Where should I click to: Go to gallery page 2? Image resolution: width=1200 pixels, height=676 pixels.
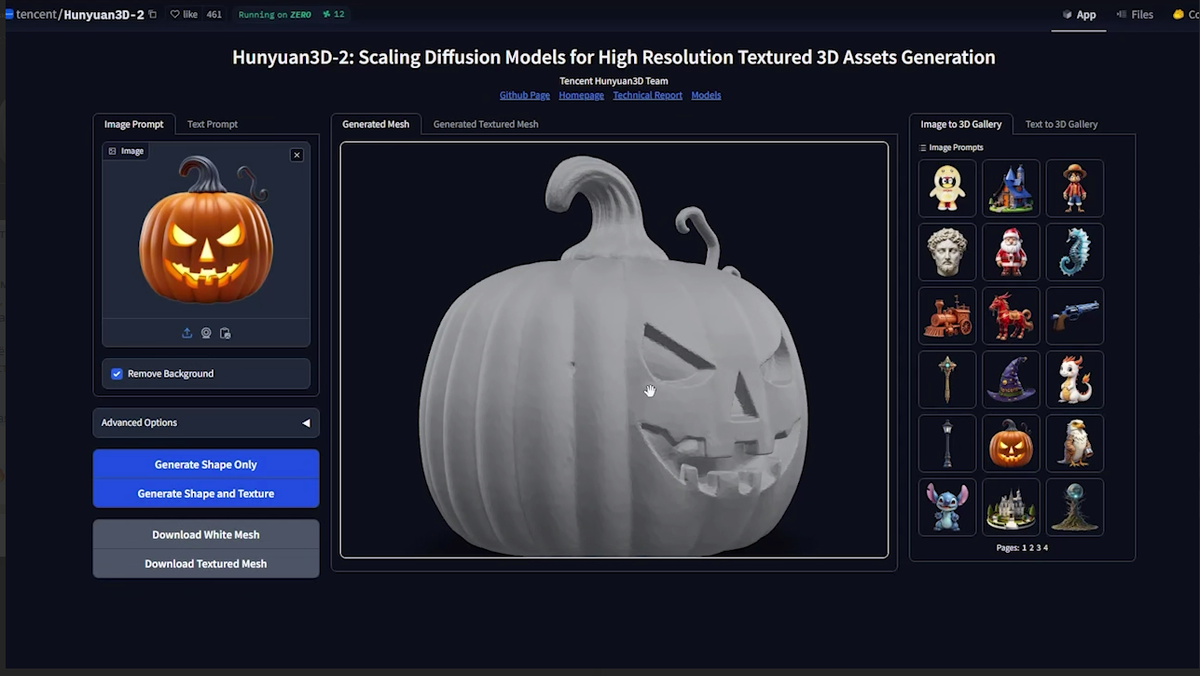pos(1031,548)
